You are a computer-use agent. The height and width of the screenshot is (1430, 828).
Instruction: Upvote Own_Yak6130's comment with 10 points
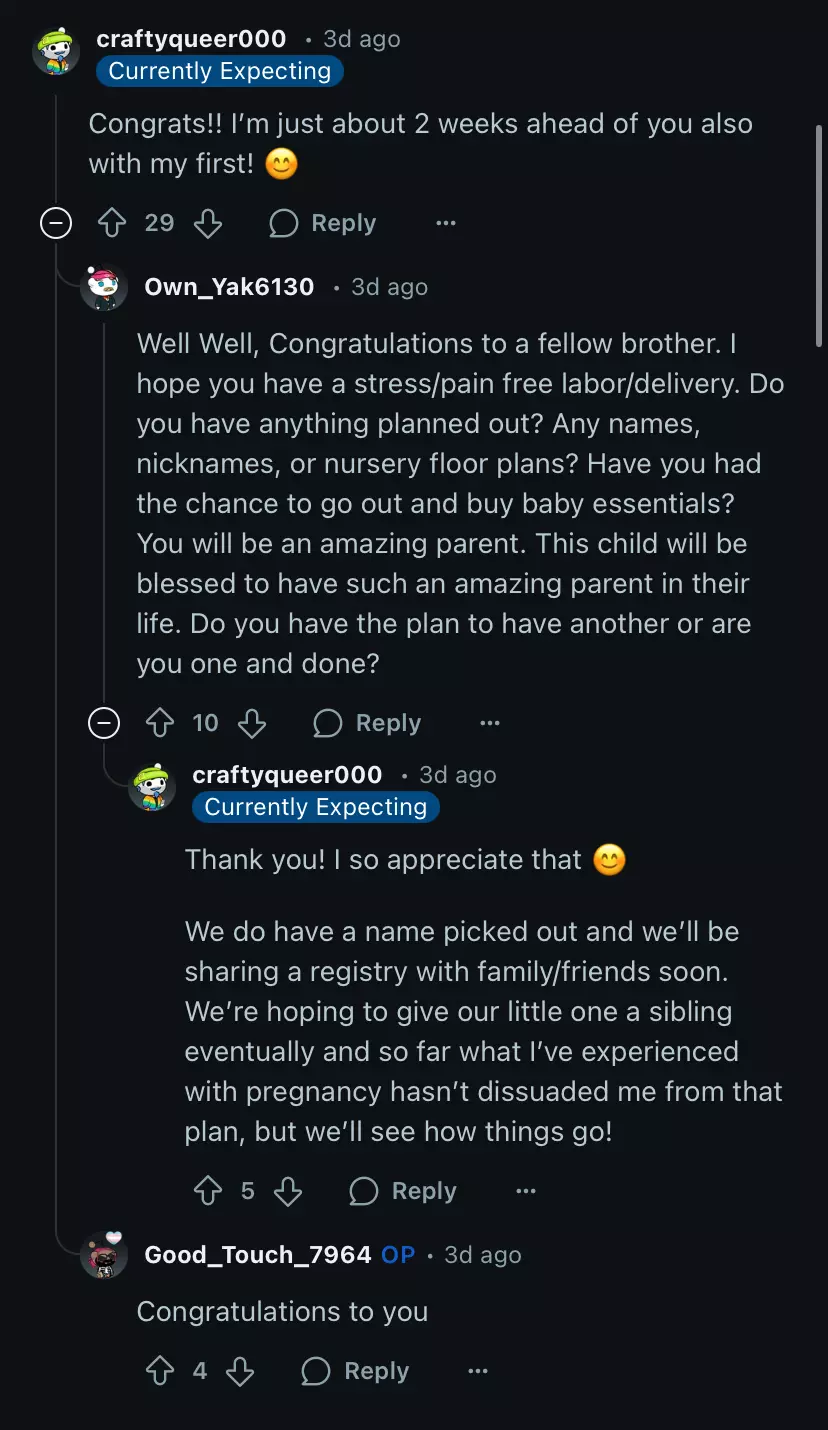[160, 723]
